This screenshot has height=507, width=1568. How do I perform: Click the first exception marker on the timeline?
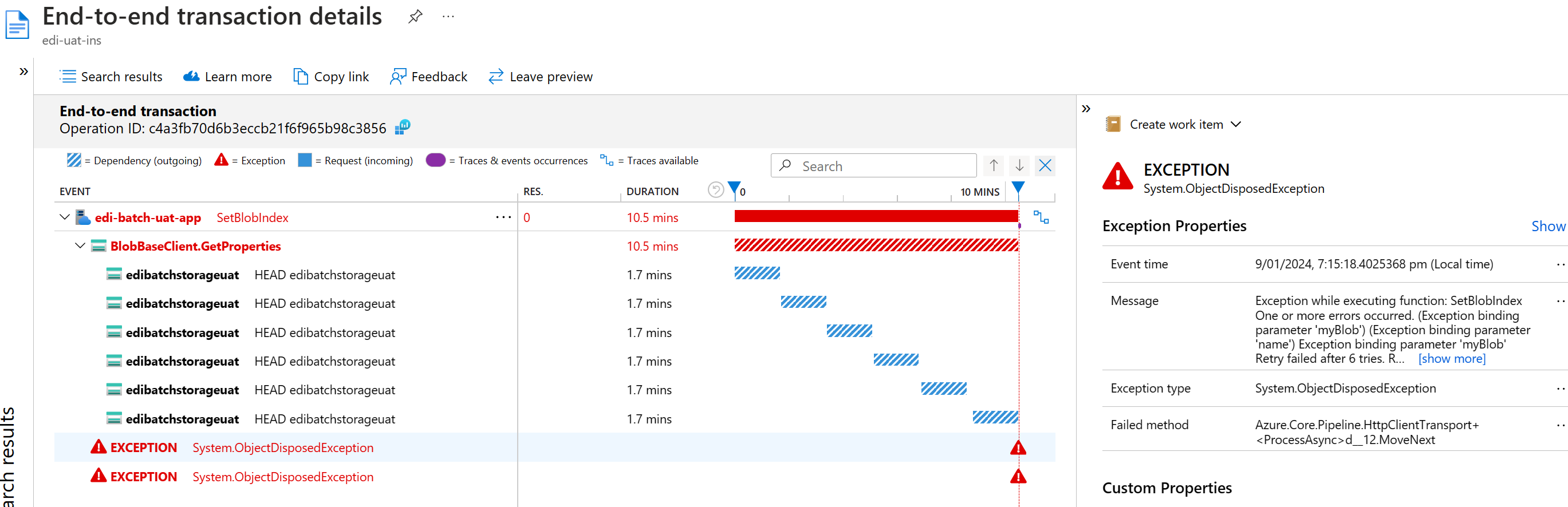pos(1018,448)
